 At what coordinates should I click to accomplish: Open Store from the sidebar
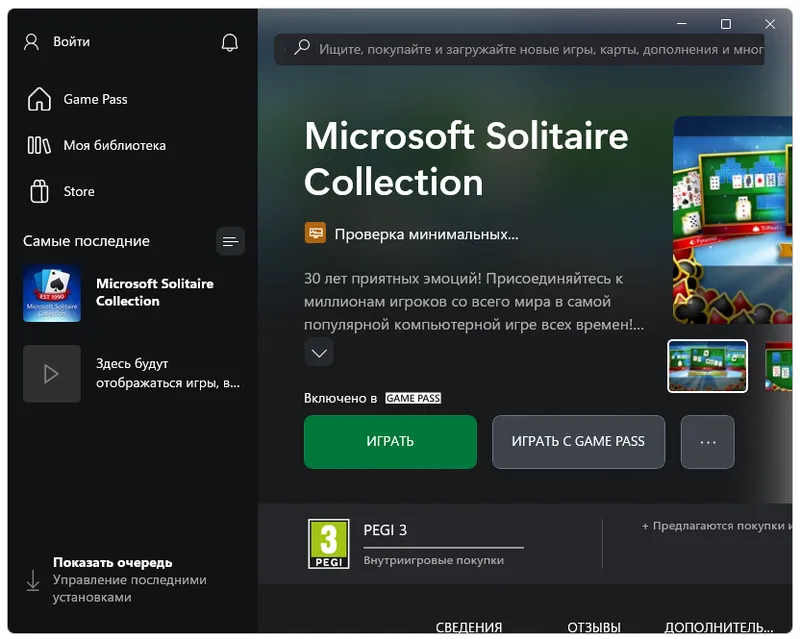coord(79,191)
